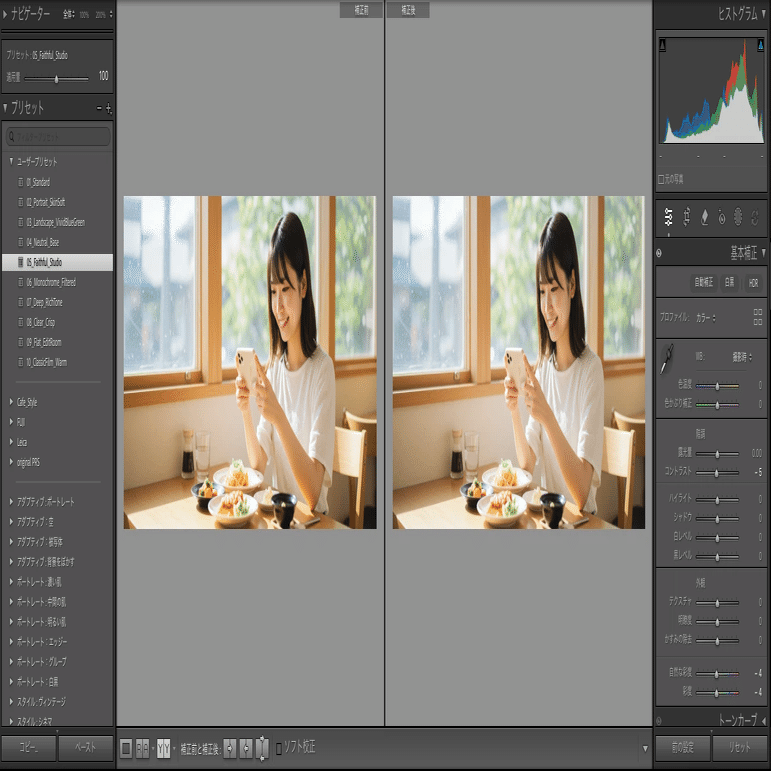Collapse the ヒストグラム panel header
Viewport: 771px width, 771px height.
click(741, 14)
